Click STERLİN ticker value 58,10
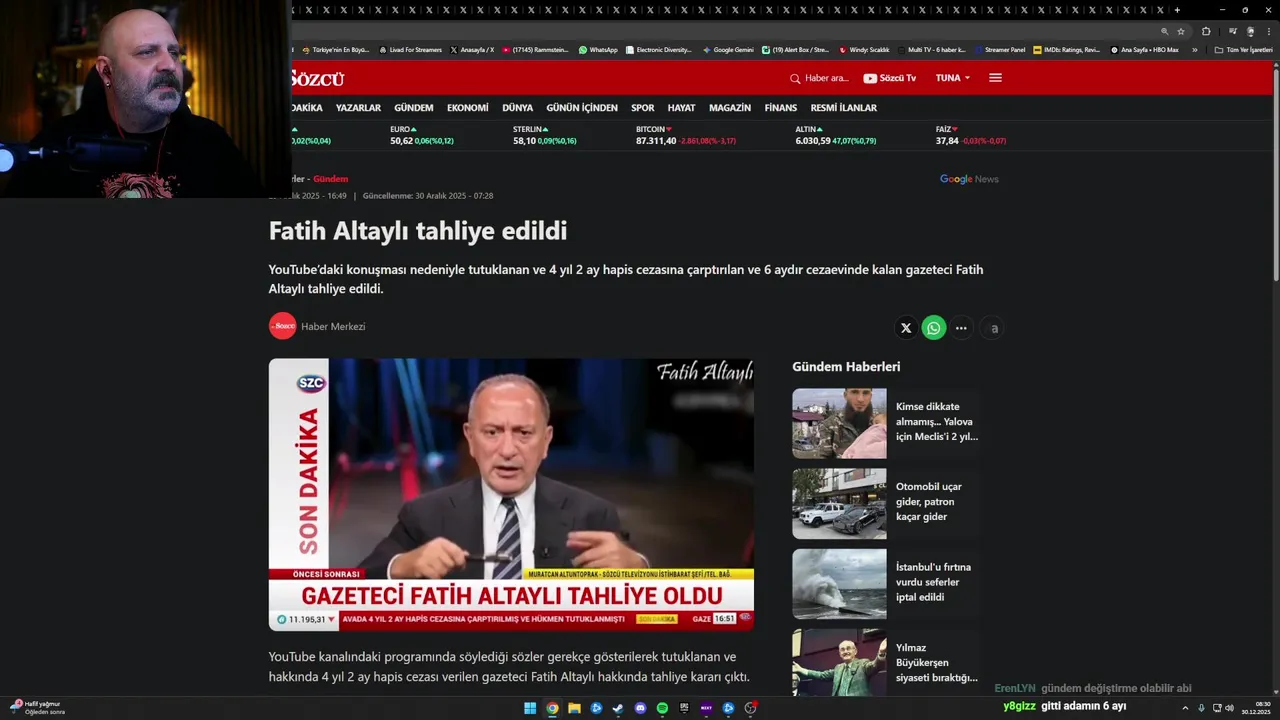1280x720 pixels. 524,141
